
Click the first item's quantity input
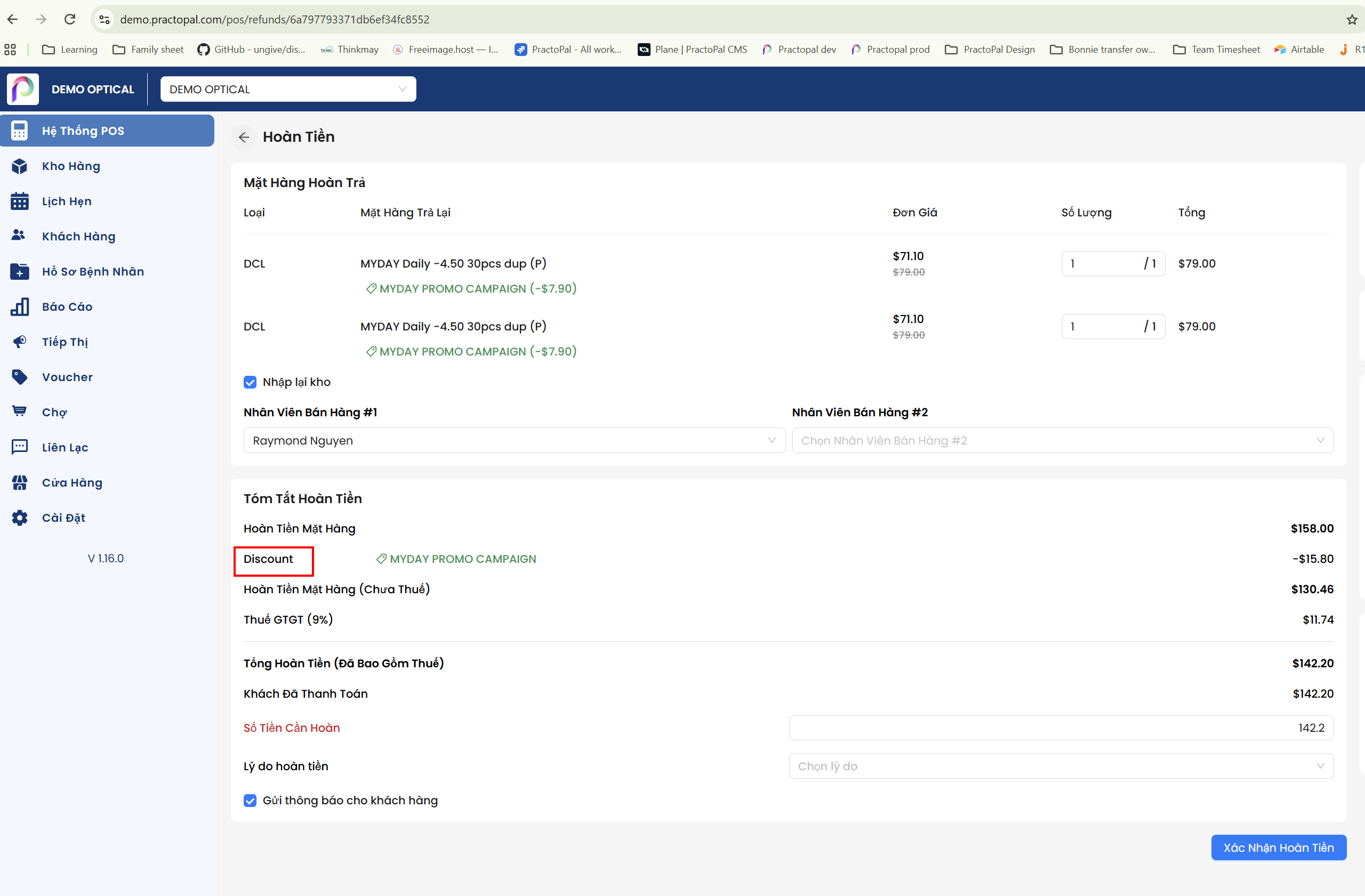[1113, 264]
